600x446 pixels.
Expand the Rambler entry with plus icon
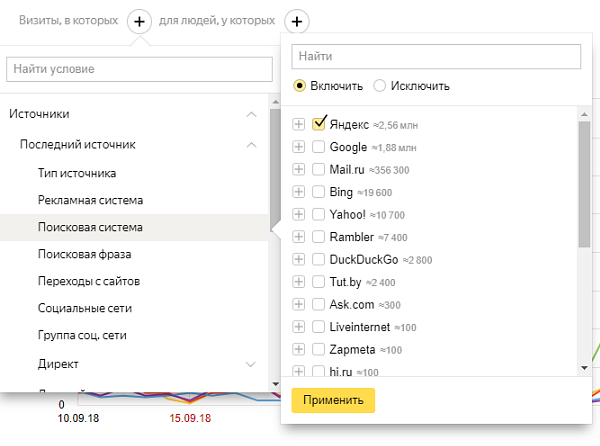click(298, 237)
